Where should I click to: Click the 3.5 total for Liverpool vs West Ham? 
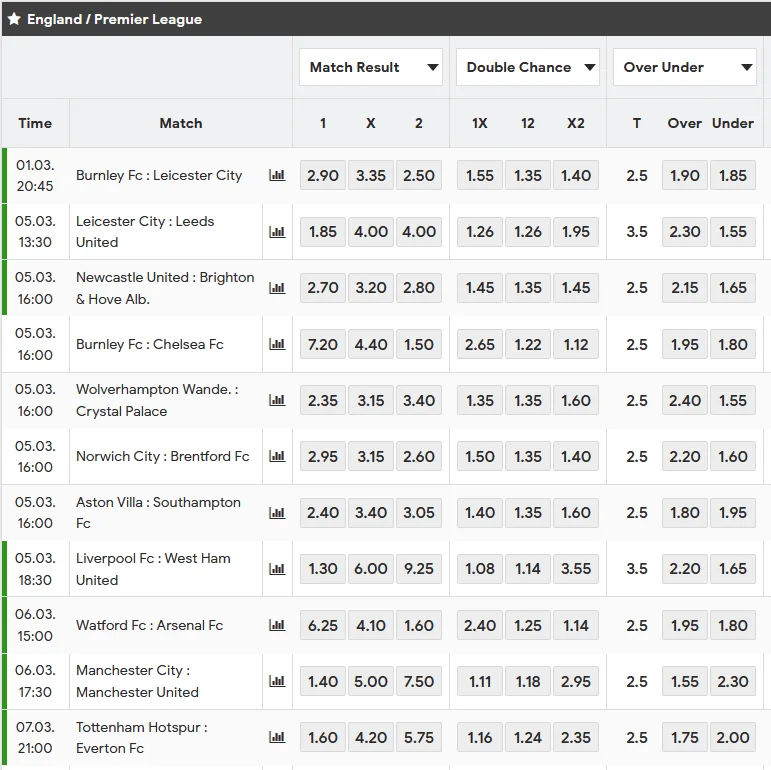click(637, 569)
